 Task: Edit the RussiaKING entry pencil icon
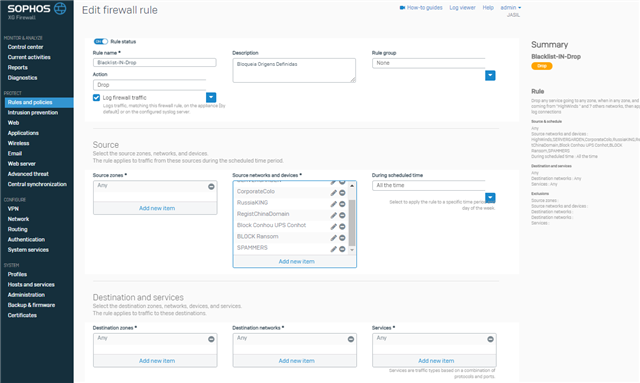[x=333, y=204]
